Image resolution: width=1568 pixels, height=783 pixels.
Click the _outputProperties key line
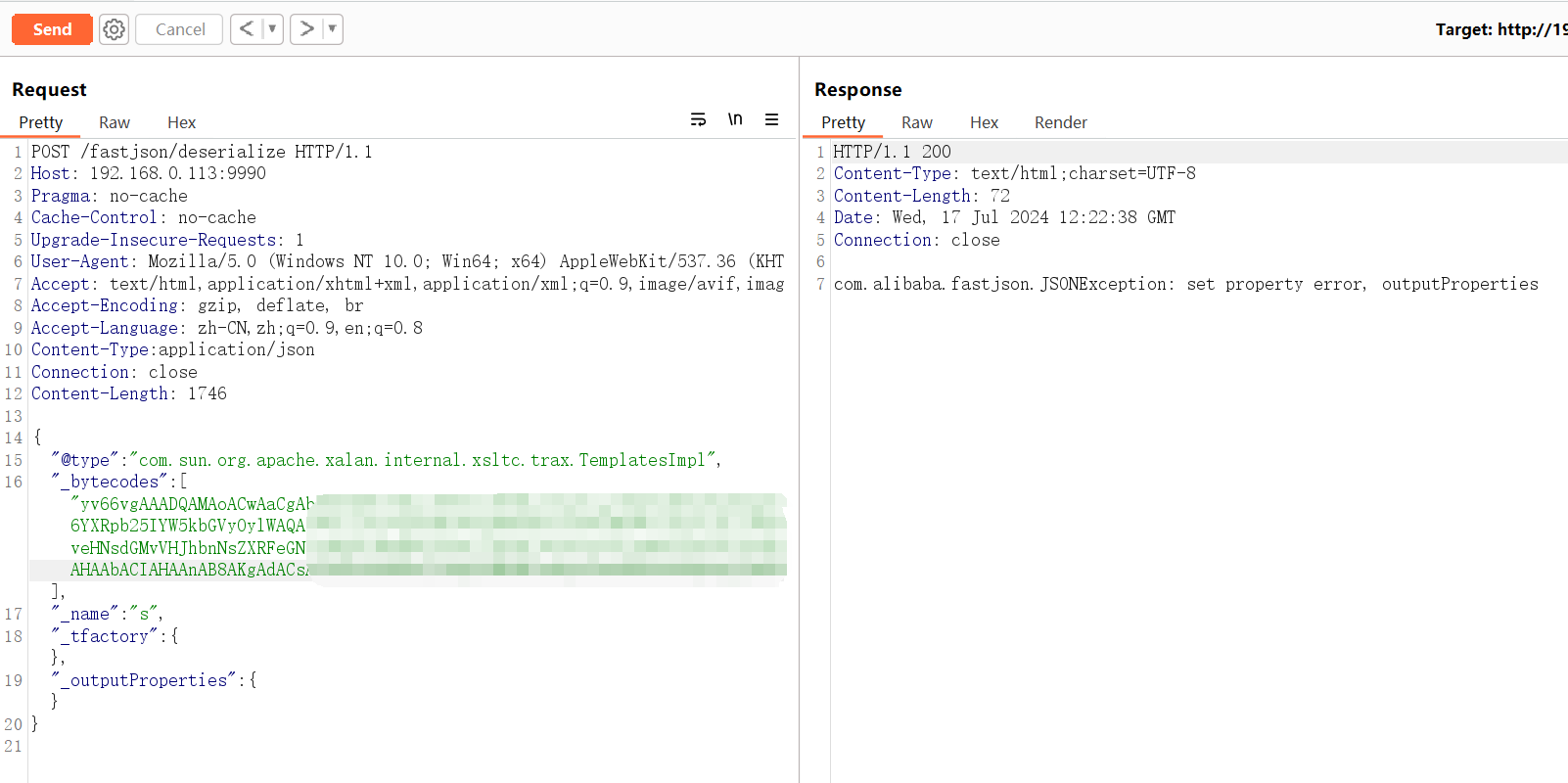pyautogui.click(x=154, y=680)
